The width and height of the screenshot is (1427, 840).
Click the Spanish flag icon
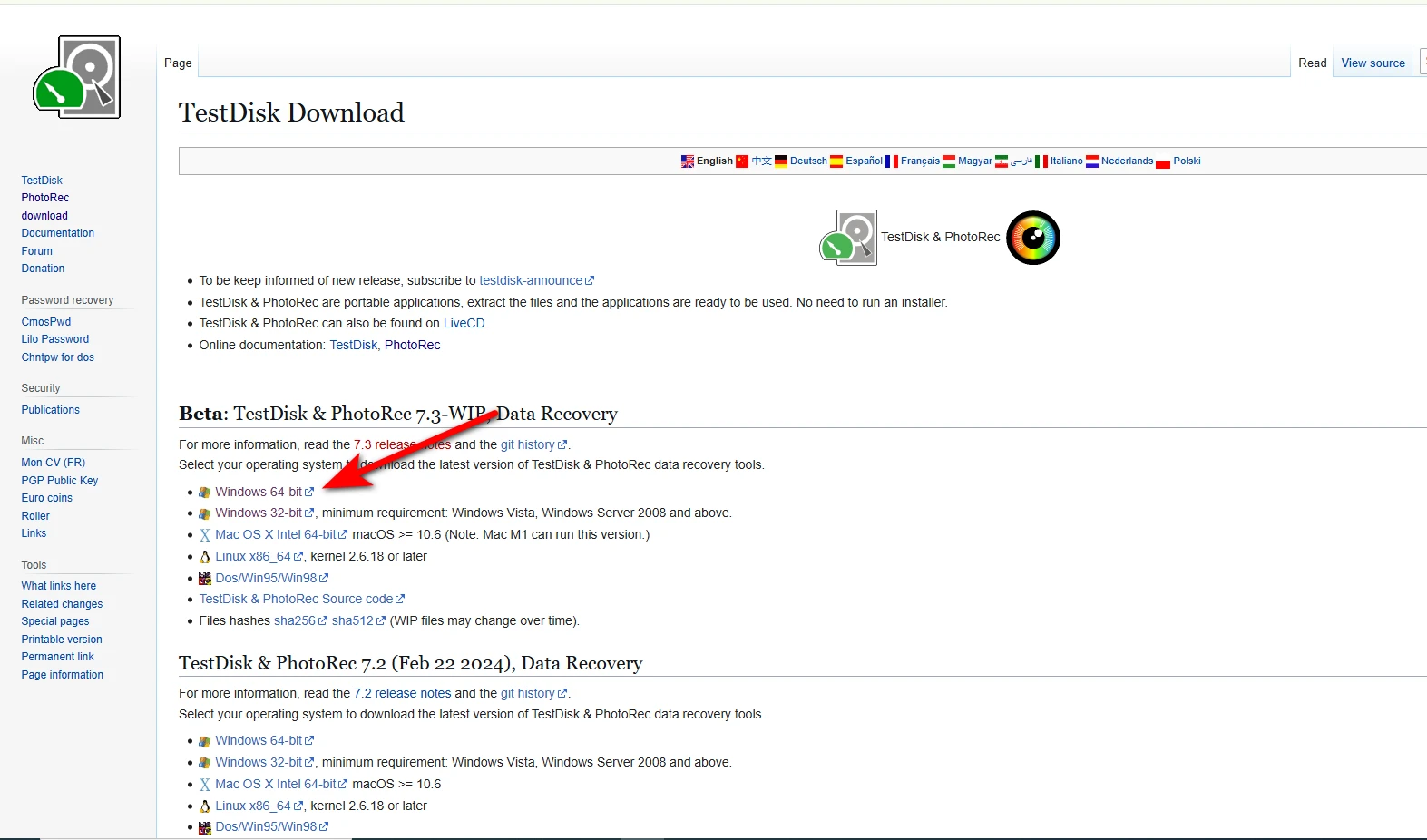coord(836,161)
